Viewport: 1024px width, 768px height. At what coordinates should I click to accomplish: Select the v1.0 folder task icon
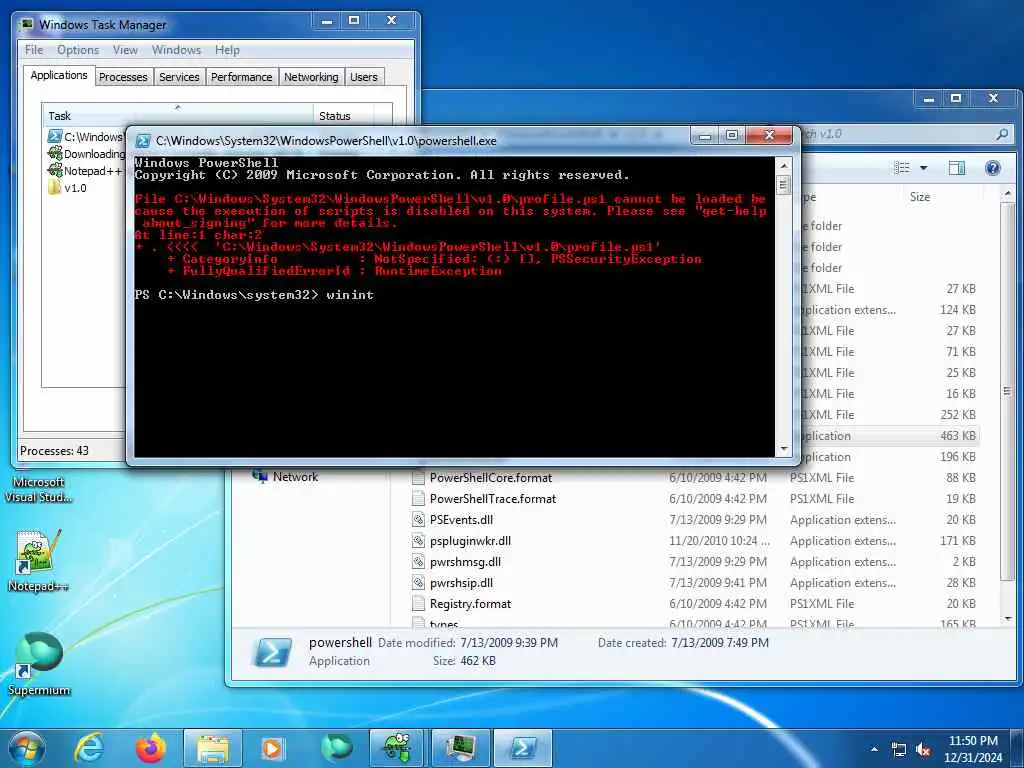tap(55, 187)
